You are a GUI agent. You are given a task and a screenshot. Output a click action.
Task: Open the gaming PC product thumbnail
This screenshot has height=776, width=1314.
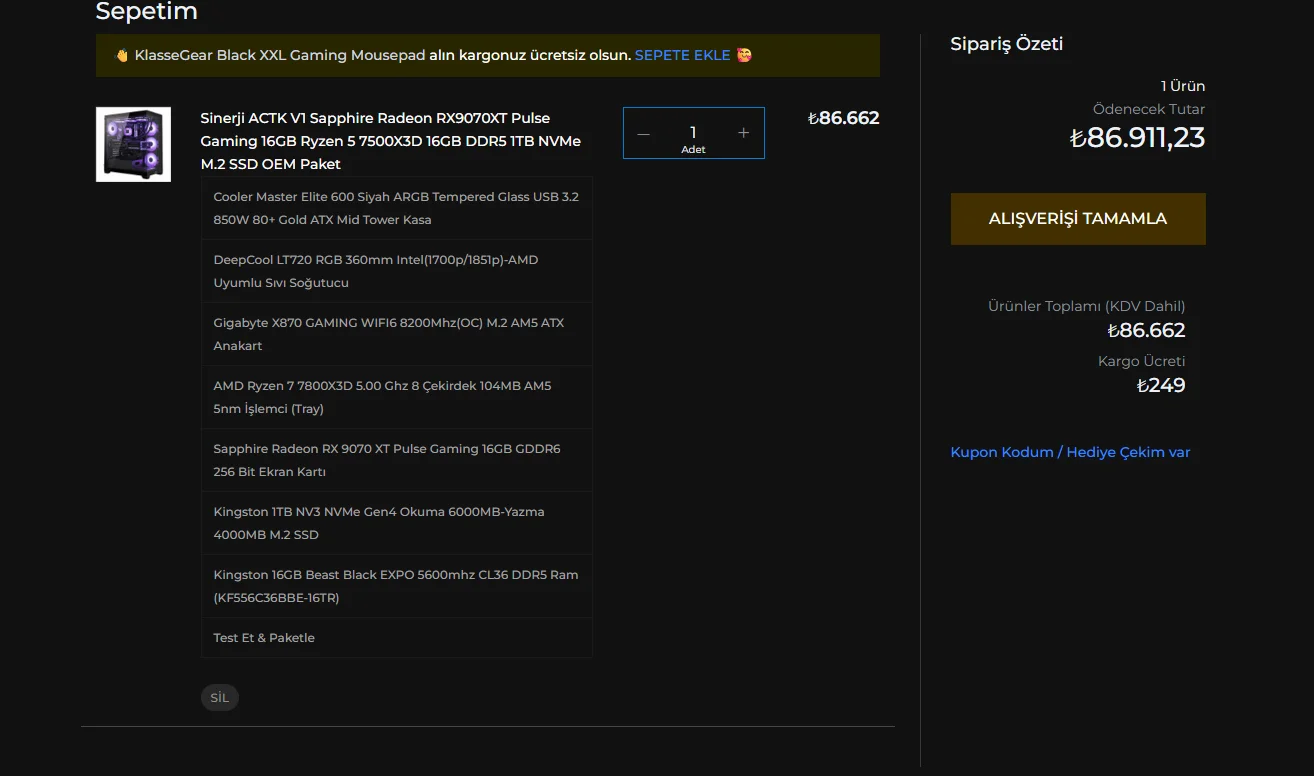tap(133, 144)
